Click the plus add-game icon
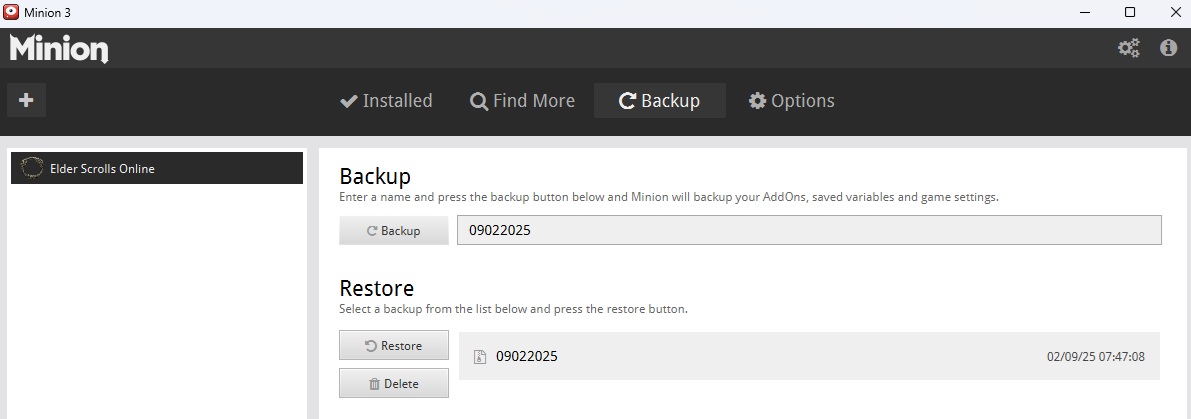This screenshot has height=419, width=1191. (27, 100)
